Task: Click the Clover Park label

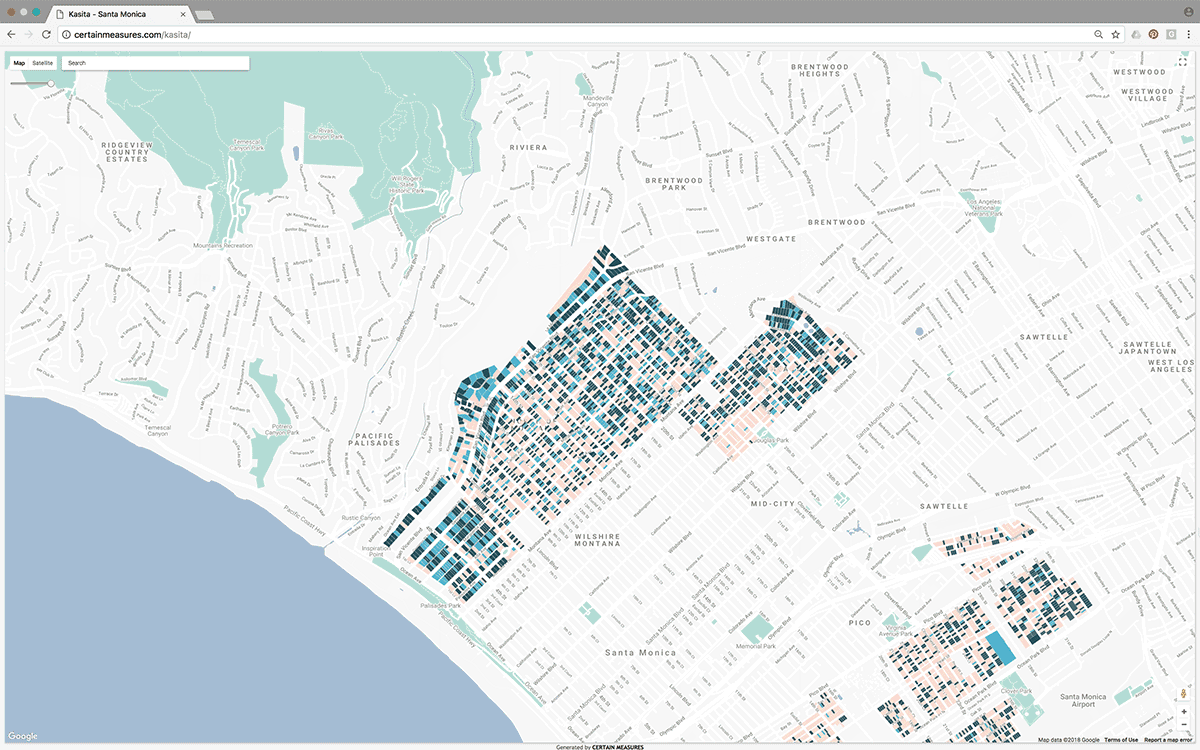Action: [1016, 691]
